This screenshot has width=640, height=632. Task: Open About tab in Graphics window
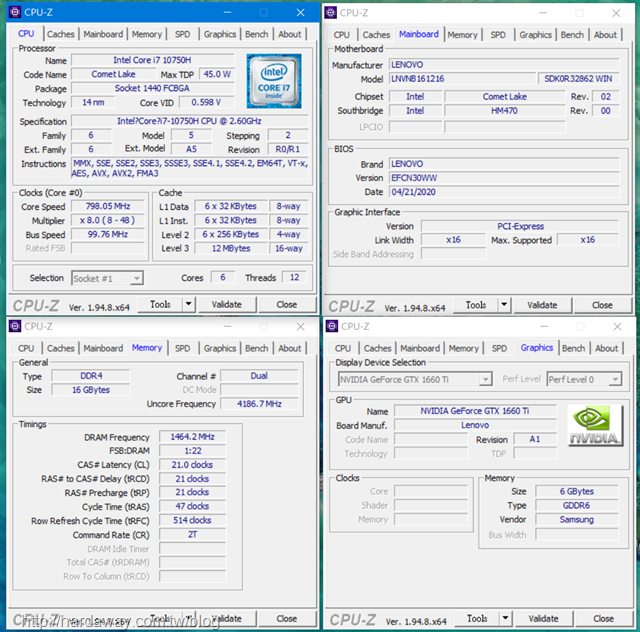coord(607,348)
